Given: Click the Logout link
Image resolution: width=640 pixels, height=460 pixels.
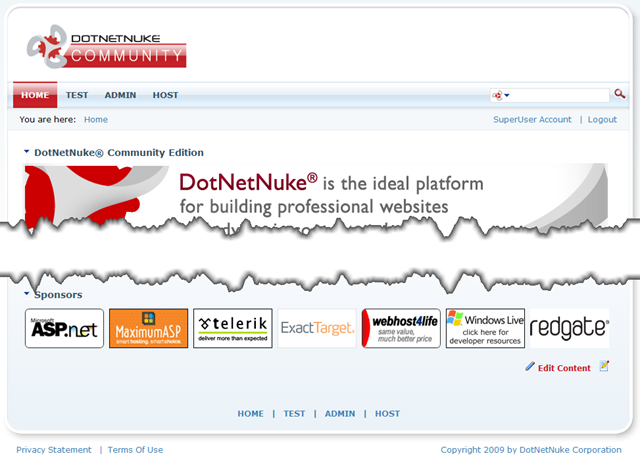Looking at the screenshot, I should (602, 120).
